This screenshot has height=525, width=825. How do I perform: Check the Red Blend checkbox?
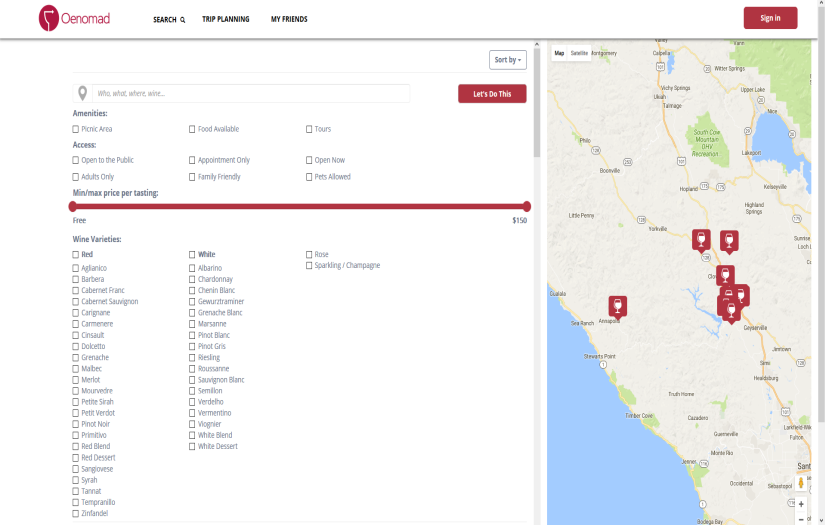click(76, 446)
